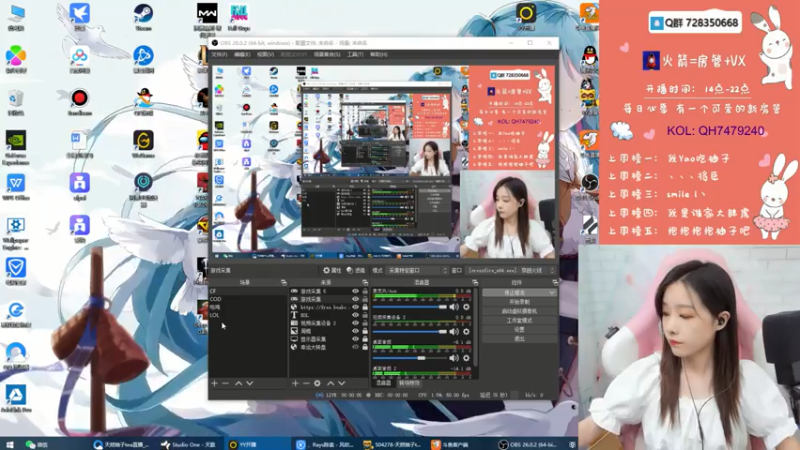800x450 pixels.
Task: Adjust the first mixer channel volume slider
Action: 410,307
